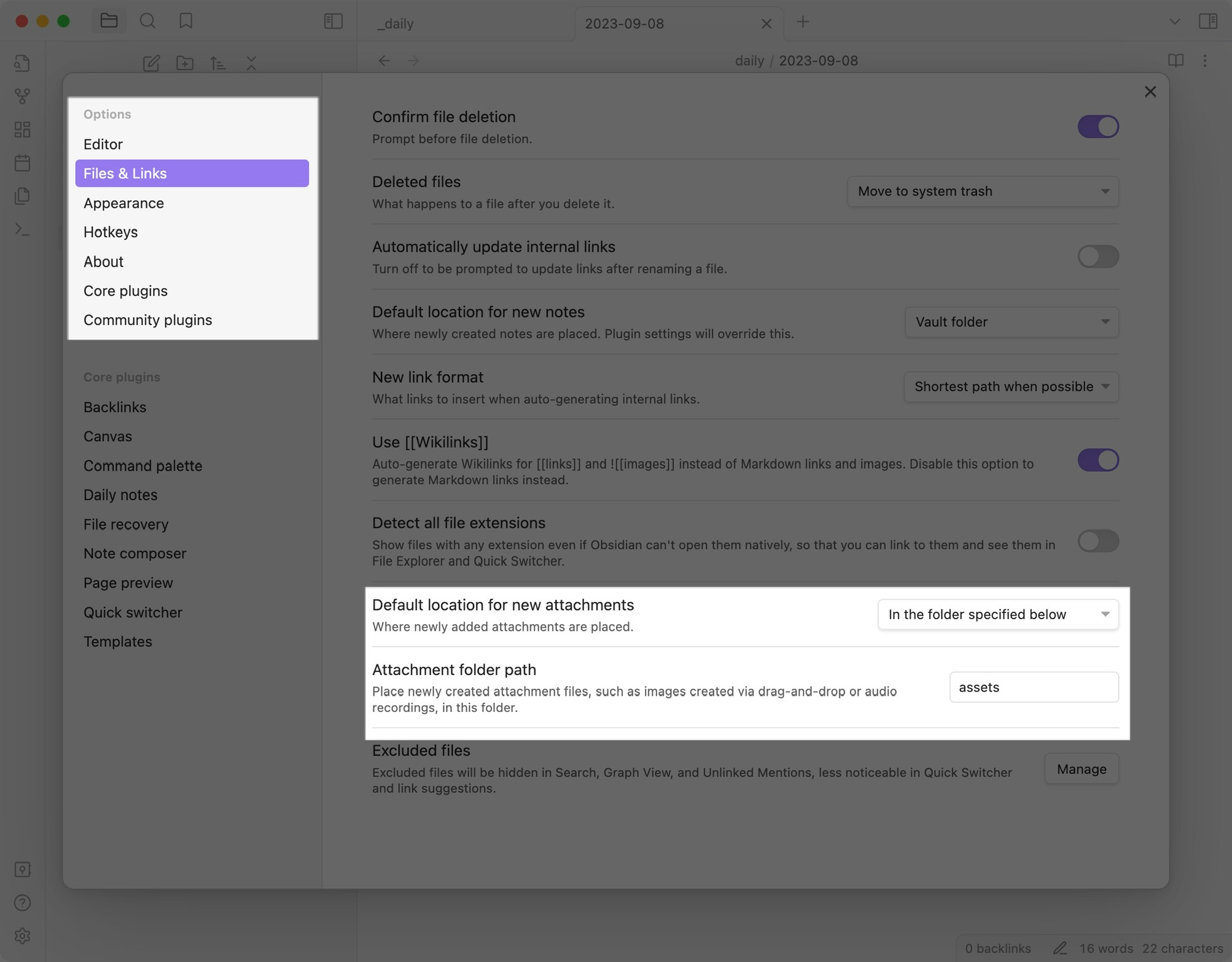The width and height of the screenshot is (1232, 962).
Task: Open the Deleted files dropdown
Action: tap(982, 192)
